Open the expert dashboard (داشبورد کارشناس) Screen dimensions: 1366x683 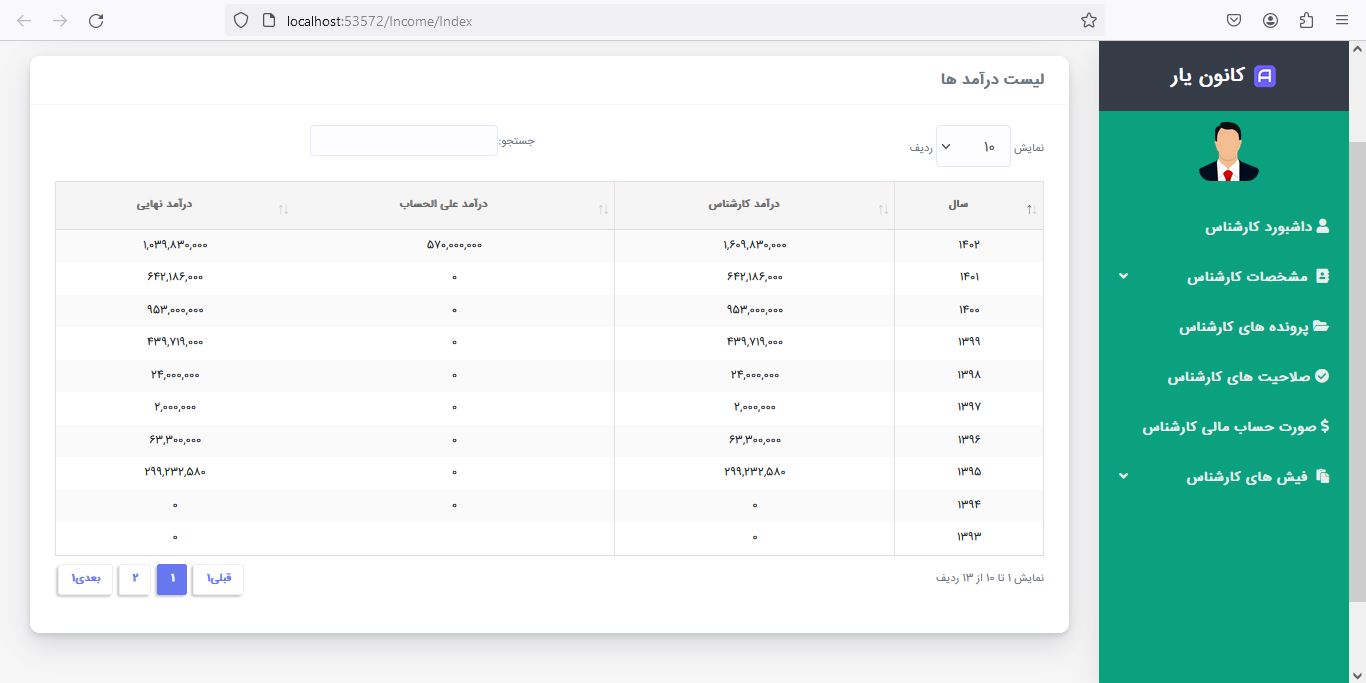point(1266,227)
